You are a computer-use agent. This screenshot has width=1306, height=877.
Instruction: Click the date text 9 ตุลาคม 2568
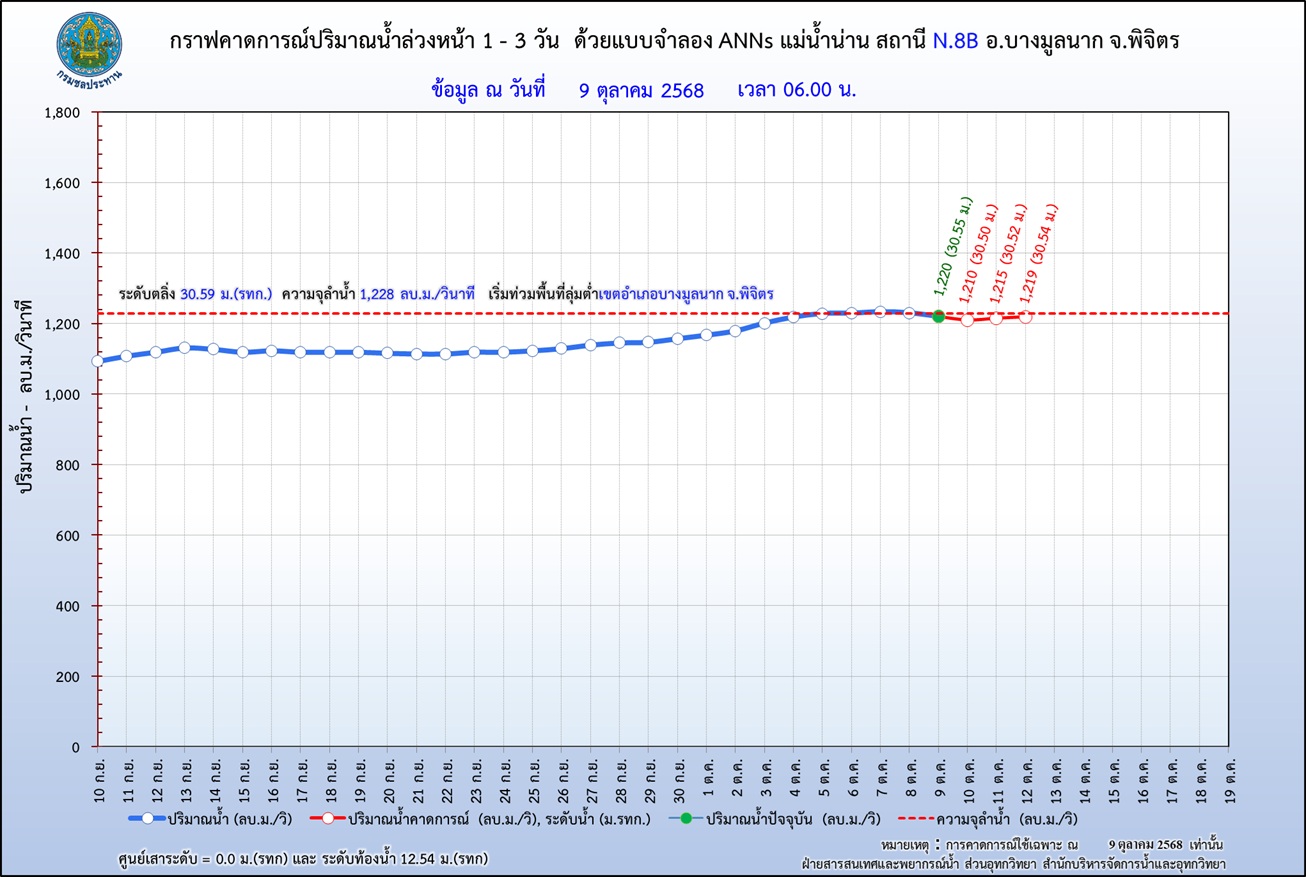(x=641, y=90)
